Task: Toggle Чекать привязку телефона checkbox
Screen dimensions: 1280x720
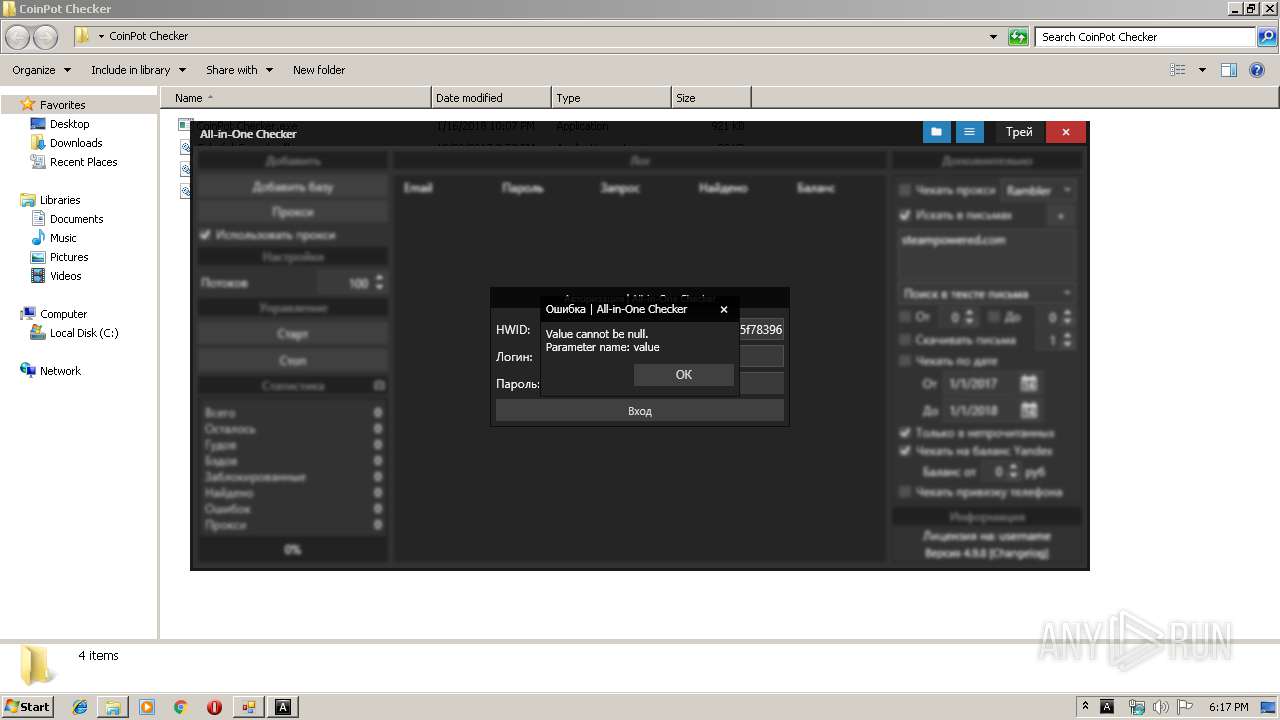Action: 905,492
